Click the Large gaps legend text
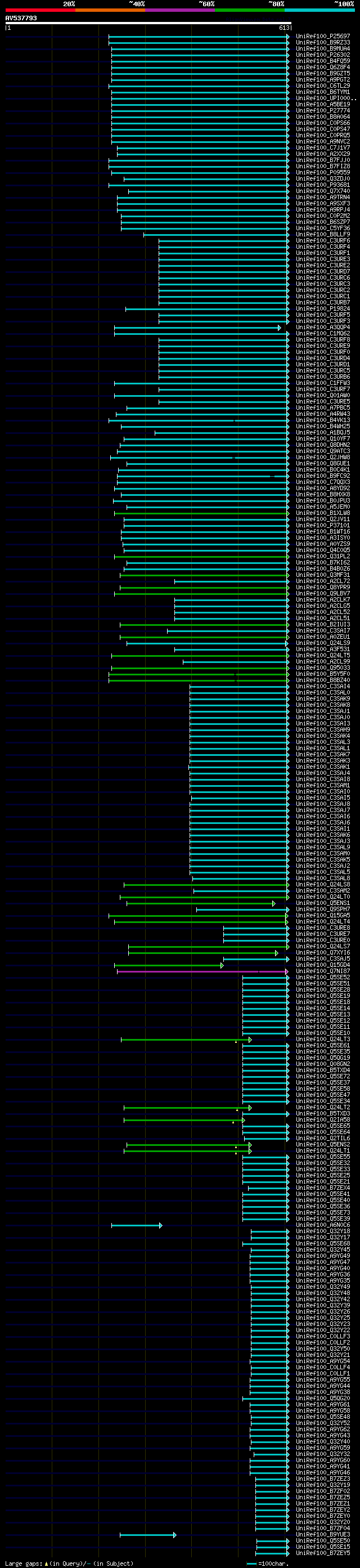 coord(24,1563)
